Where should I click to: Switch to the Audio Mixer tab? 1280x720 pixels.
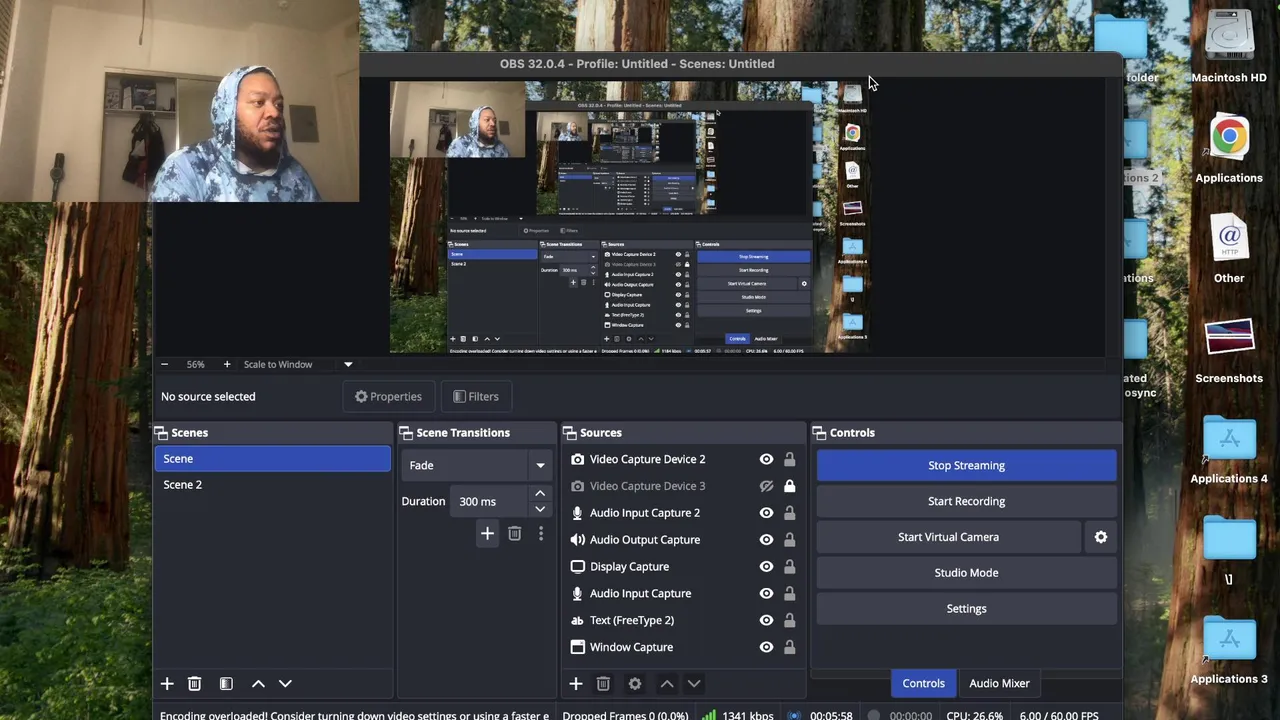point(999,683)
